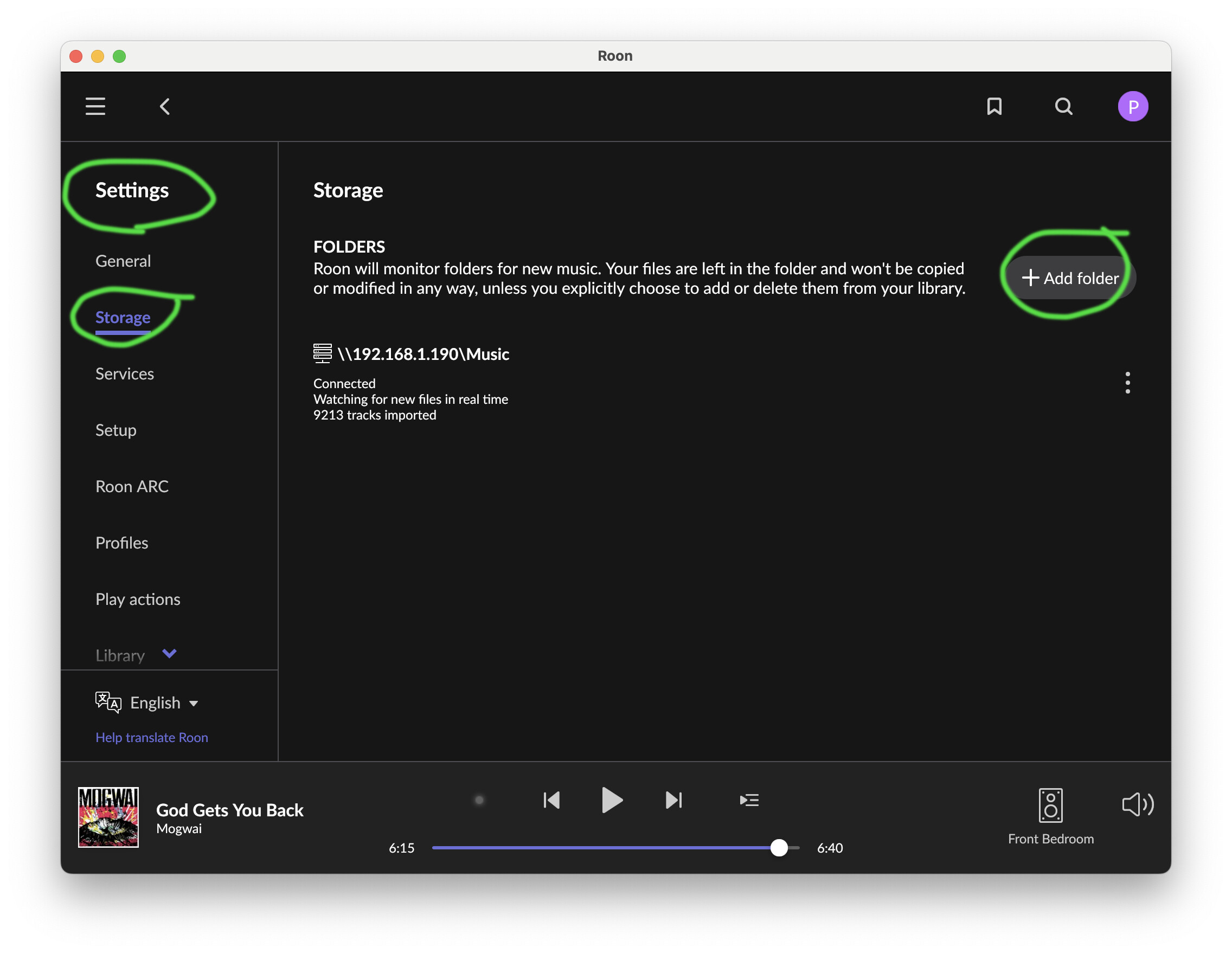Select the Front Bedroom zone icon

tap(1050, 804)
